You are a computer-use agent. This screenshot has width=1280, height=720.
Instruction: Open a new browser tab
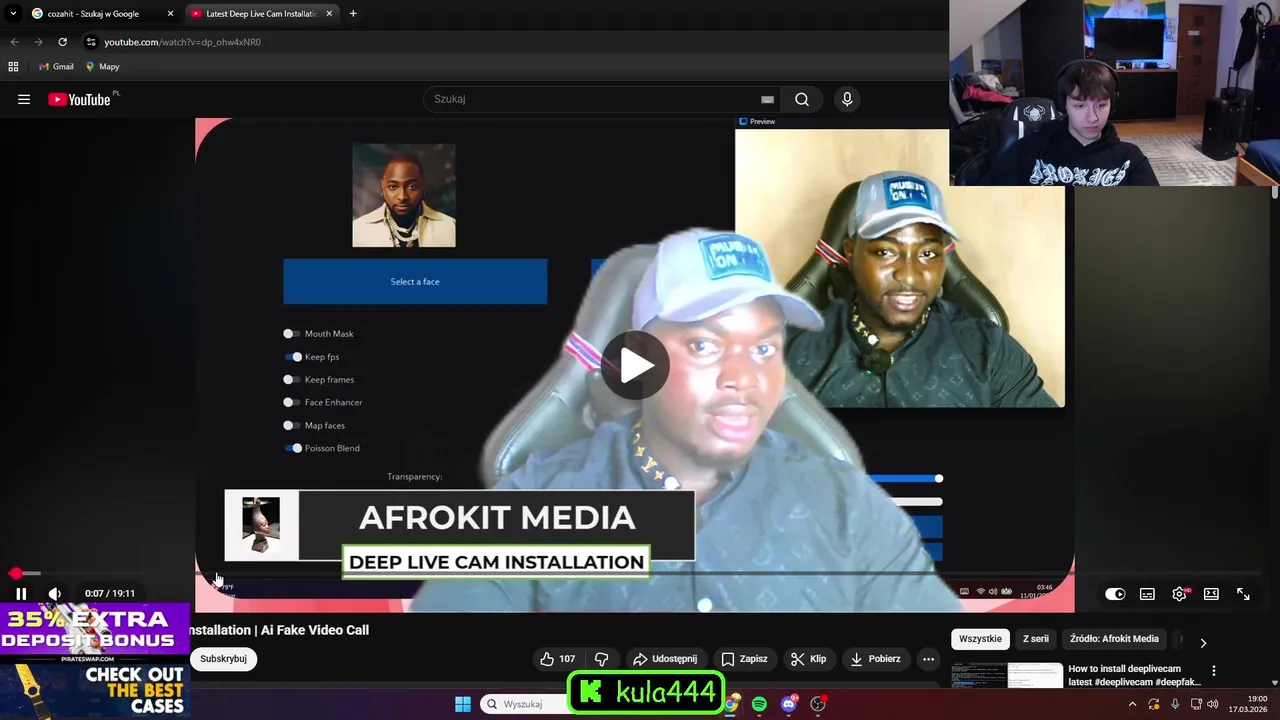(x=353, y=13)
